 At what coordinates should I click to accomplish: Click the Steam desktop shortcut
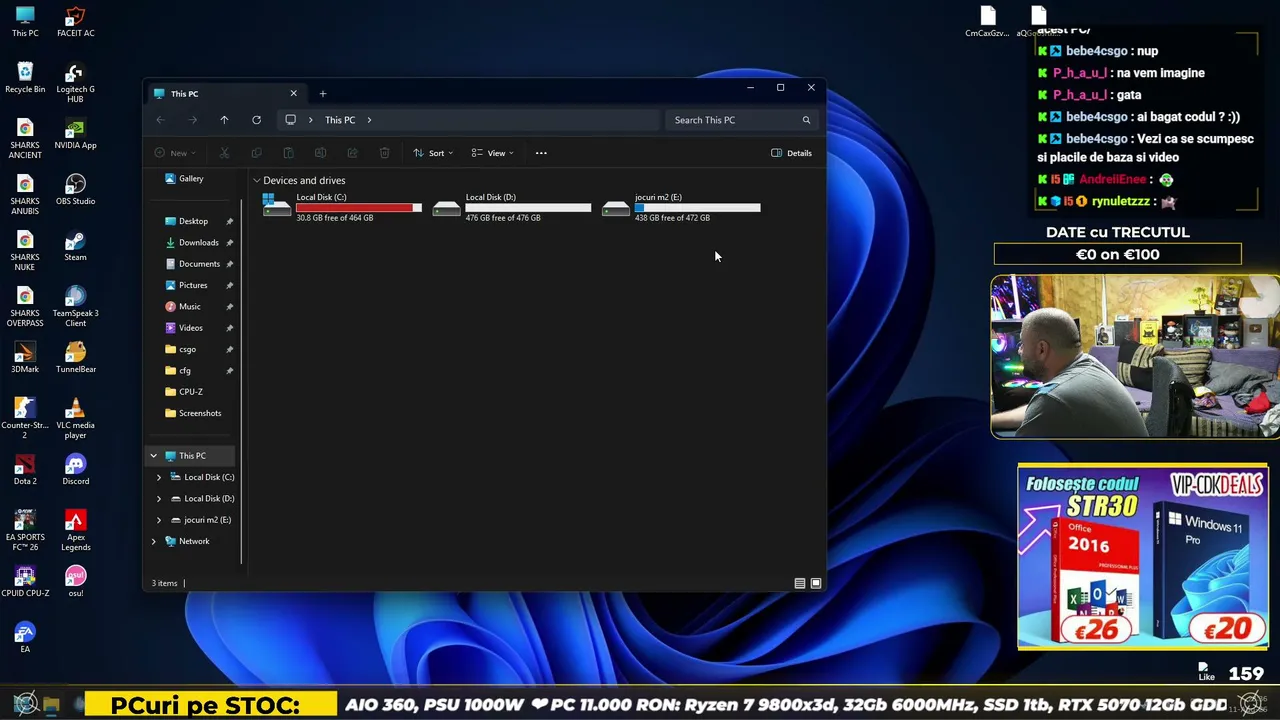[75, 246]
